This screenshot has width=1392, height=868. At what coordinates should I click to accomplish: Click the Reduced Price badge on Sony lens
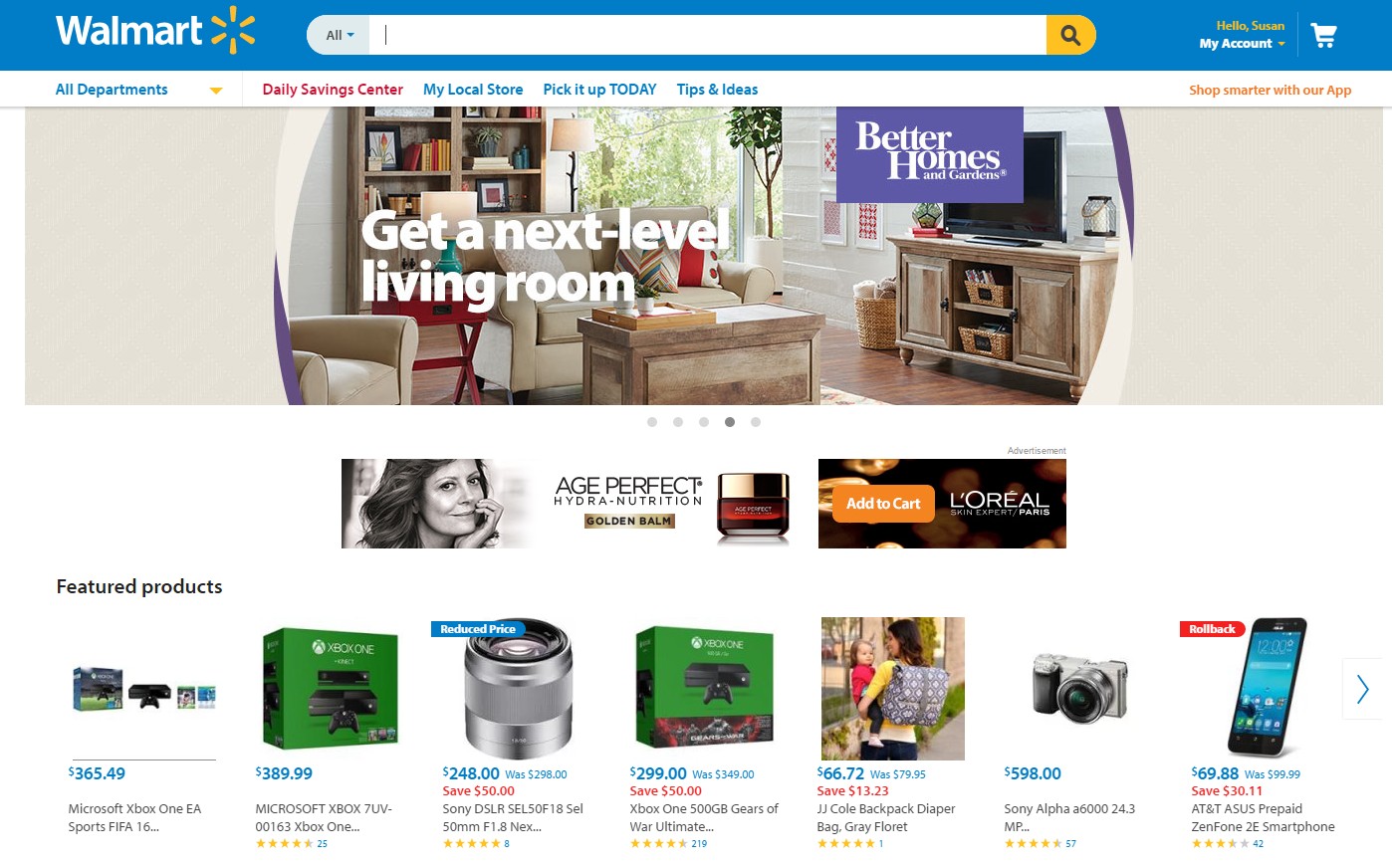coord(478,629)
